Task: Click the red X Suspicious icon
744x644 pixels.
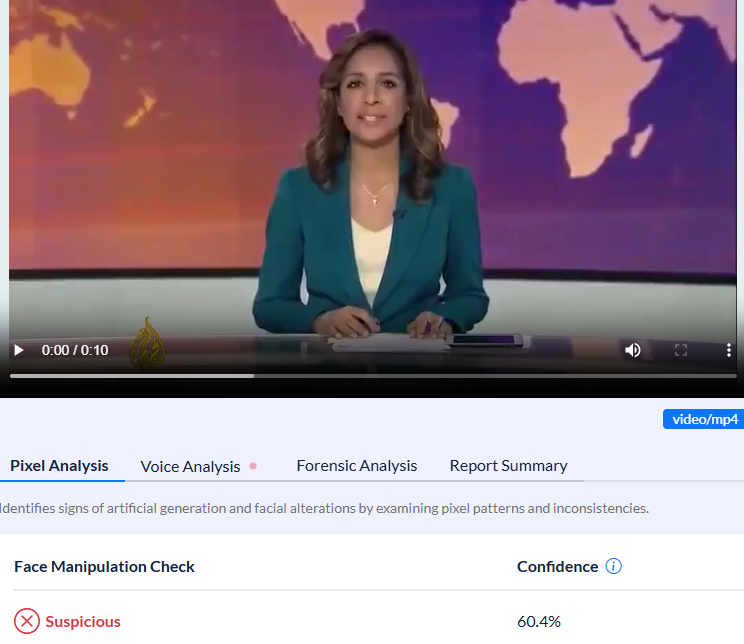Action: (27, 621)
